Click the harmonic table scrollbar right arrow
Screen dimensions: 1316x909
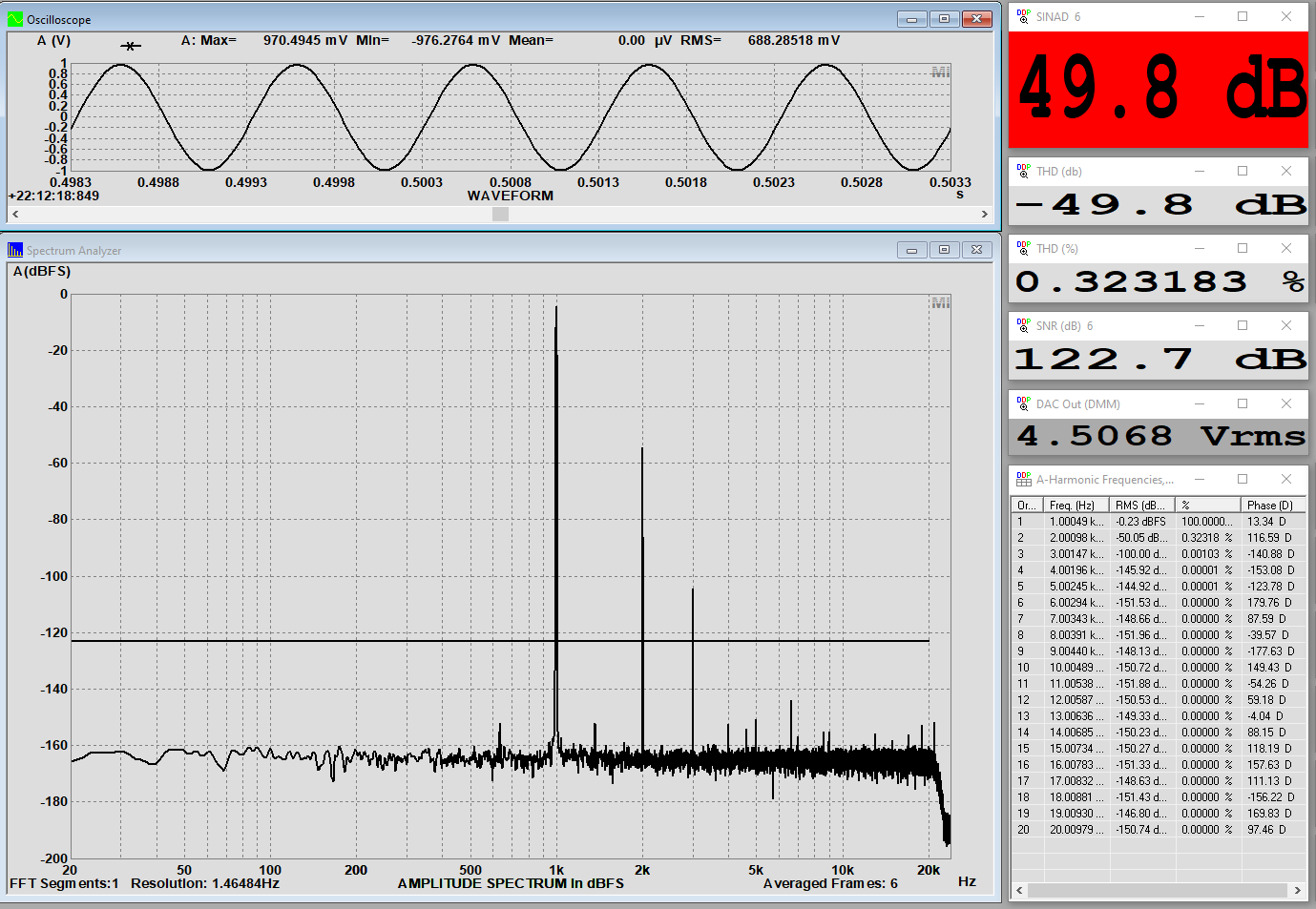coord(1298,890)
